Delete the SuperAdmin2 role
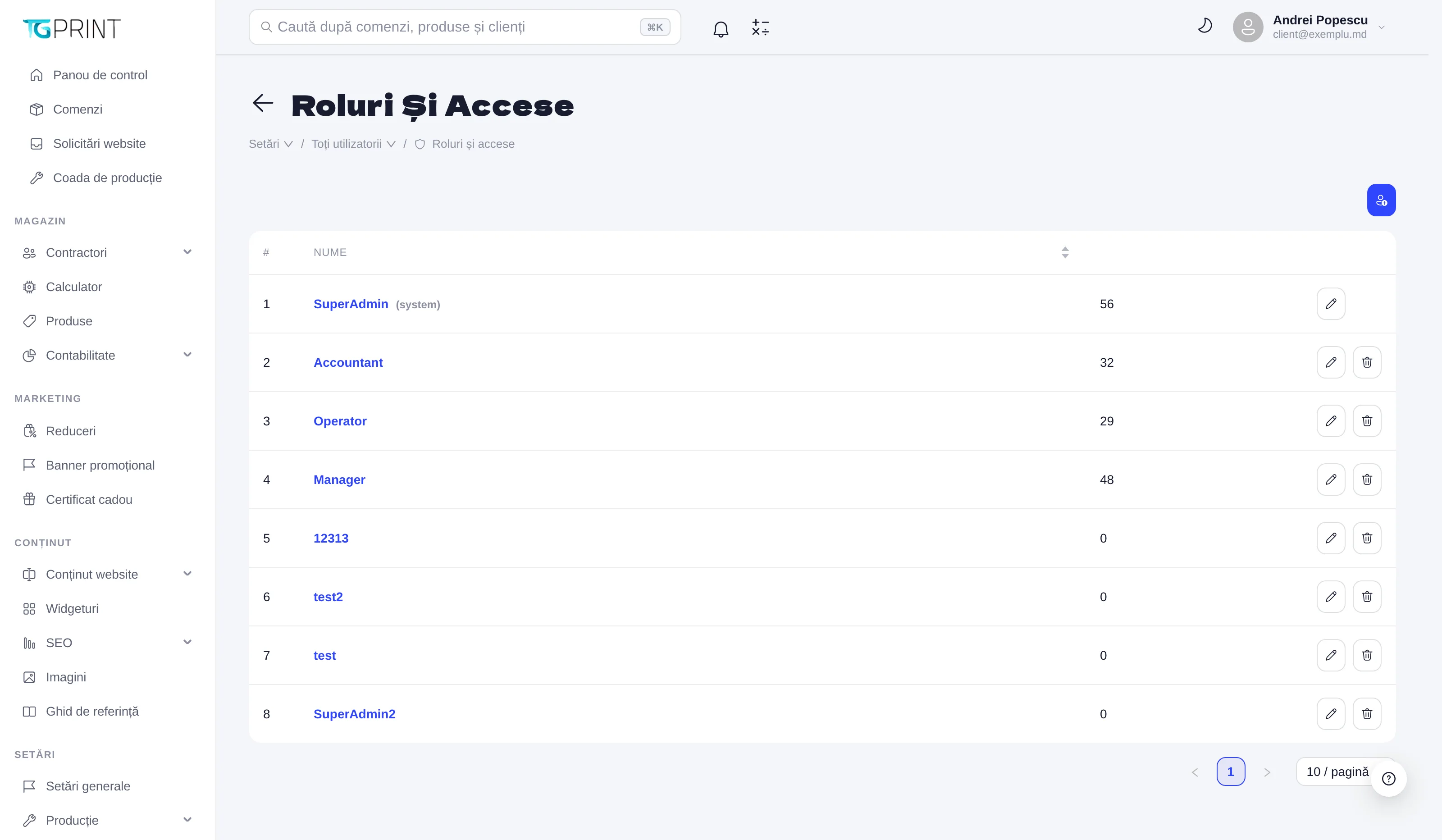 tap(1366, 713)
